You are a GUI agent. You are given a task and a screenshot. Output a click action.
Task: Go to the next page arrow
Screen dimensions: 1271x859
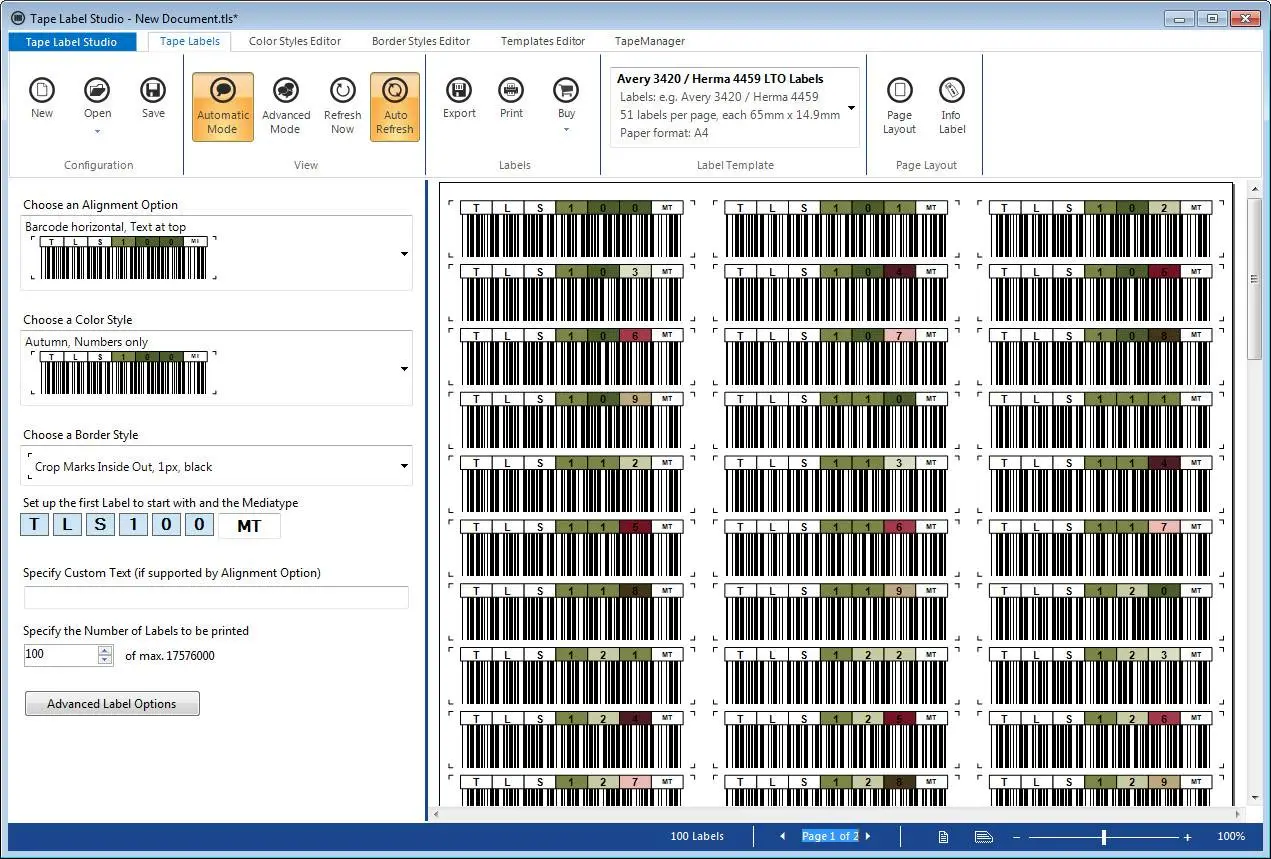click(x=867, y=836)
